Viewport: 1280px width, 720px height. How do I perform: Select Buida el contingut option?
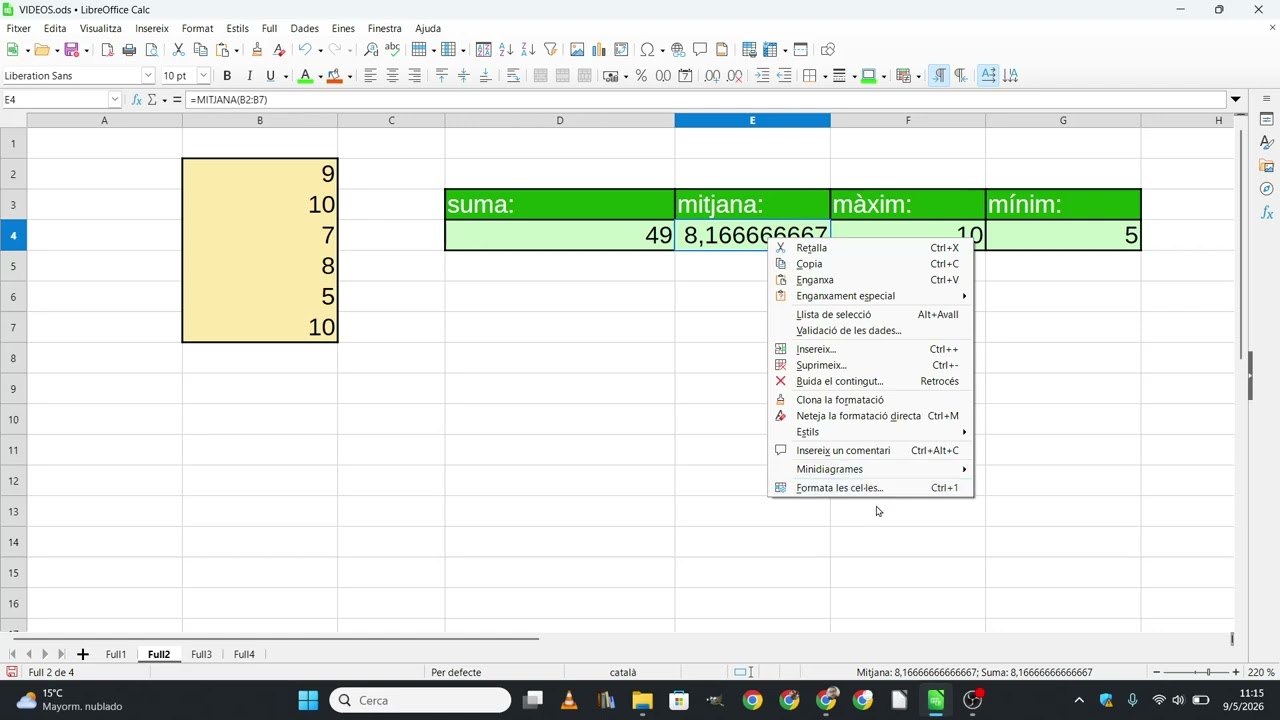point(870,381)
